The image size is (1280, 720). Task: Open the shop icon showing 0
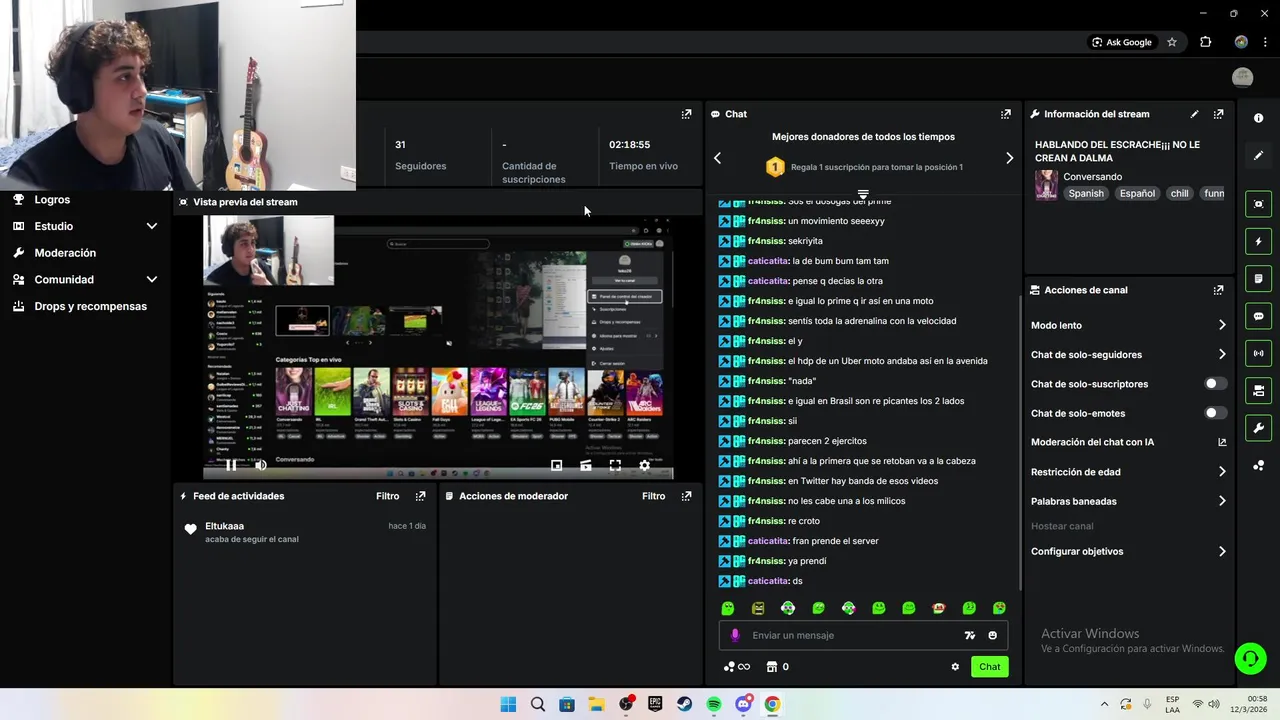777,667
